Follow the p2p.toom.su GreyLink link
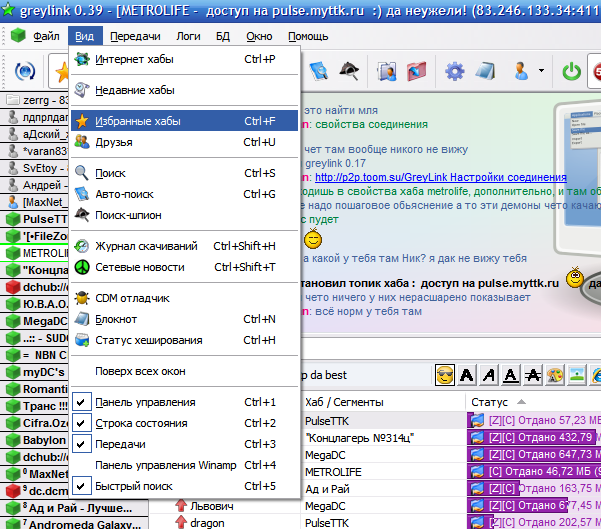601x529 pixels. [441, 177]
